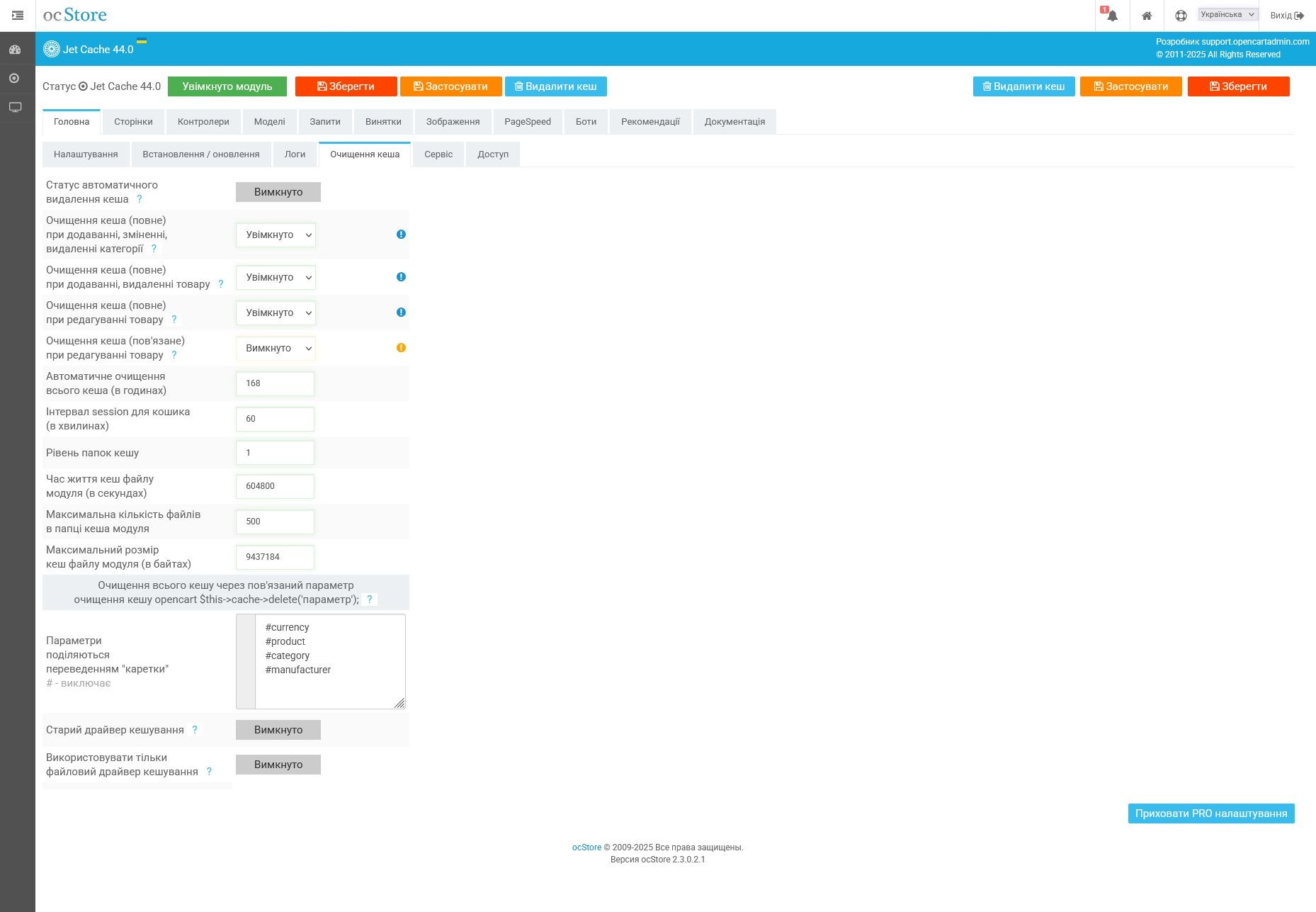The height and width of the screenshot is (912, 1316).
Task: Open the support lifebuoy icon
Action: click(1181, 16)
